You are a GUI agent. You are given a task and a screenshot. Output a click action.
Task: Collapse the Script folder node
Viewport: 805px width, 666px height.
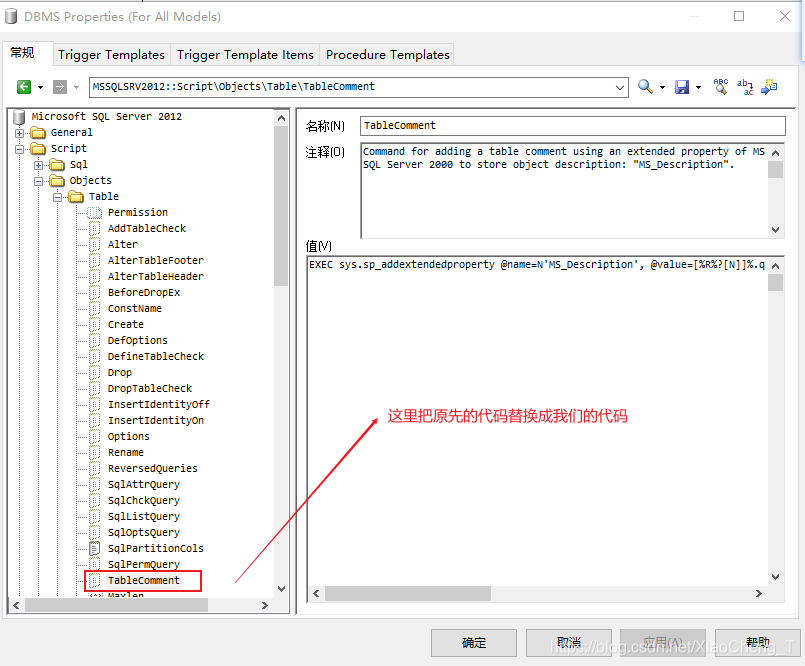(x=20, y=149)
